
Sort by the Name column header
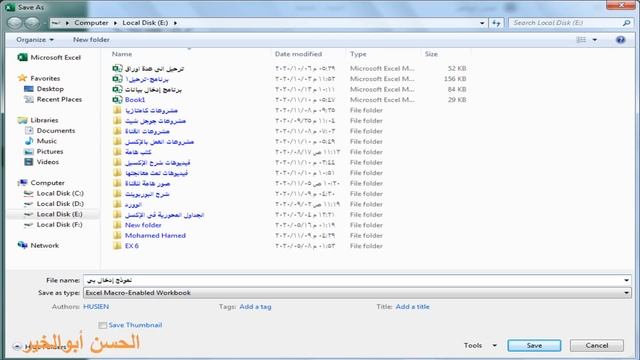(x=122, y=54)
